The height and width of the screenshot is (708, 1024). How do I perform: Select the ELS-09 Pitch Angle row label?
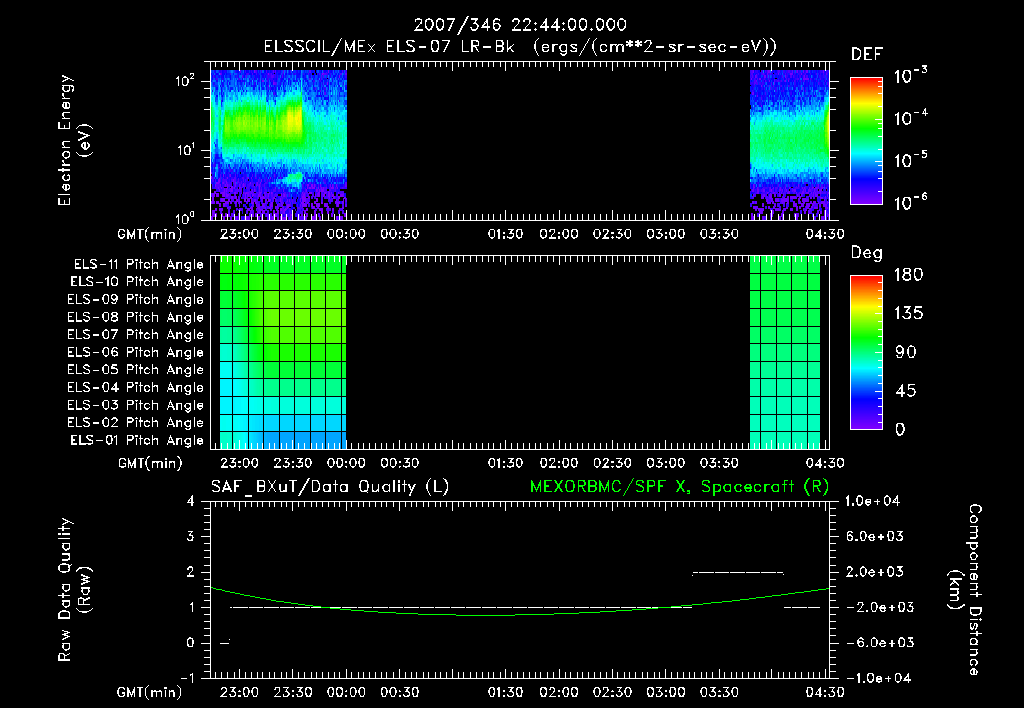click(x=136, y=300)
